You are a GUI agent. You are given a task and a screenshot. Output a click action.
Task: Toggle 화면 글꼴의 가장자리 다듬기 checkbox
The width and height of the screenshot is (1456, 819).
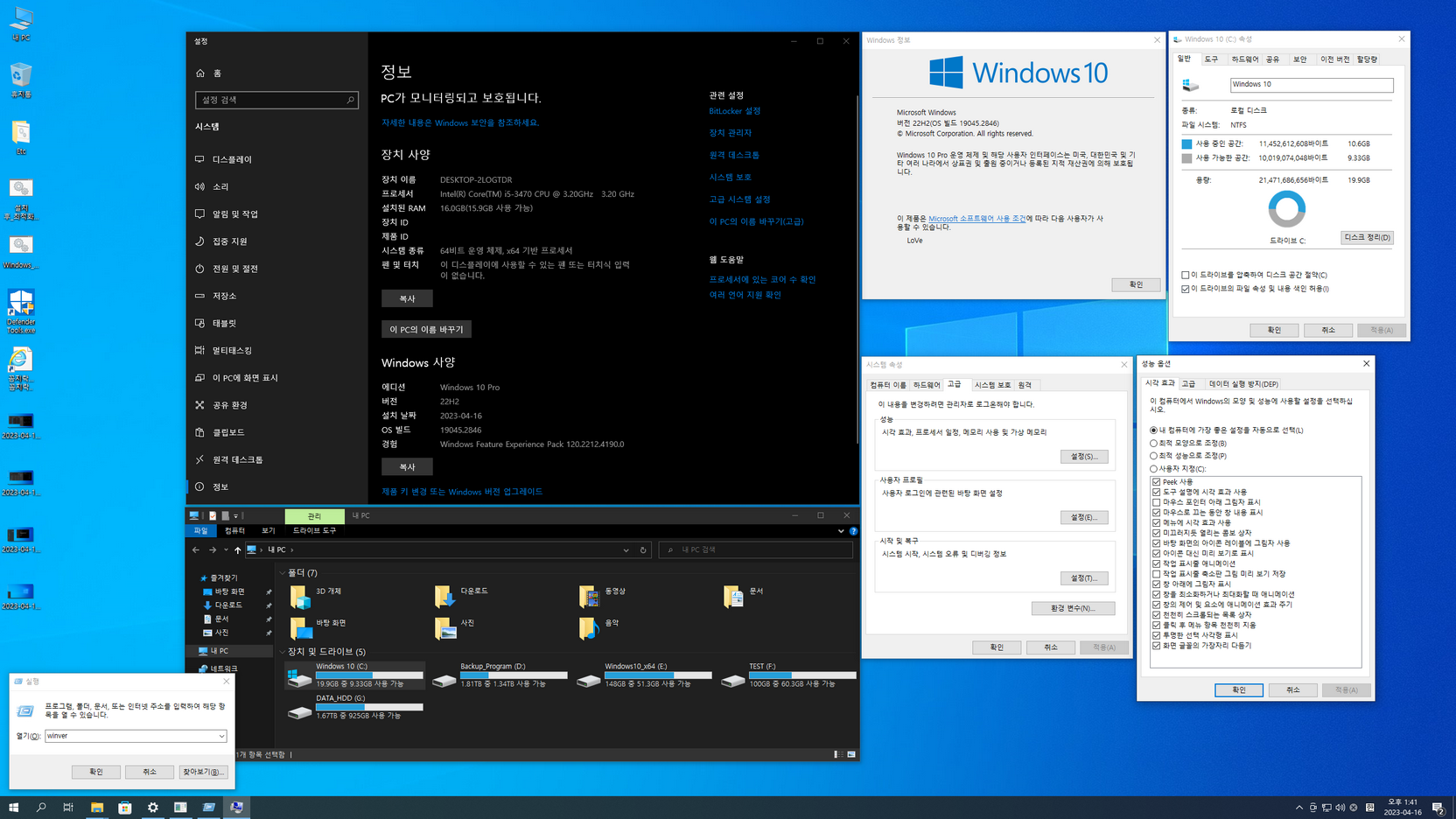pyautogui.click(x=1157, y=646)
